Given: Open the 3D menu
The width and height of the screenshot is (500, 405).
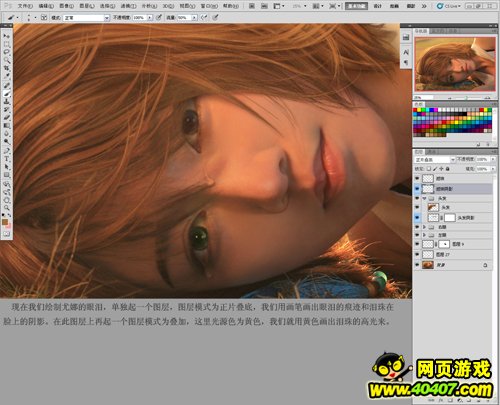Looking at the screenshot, I should 168,6.
